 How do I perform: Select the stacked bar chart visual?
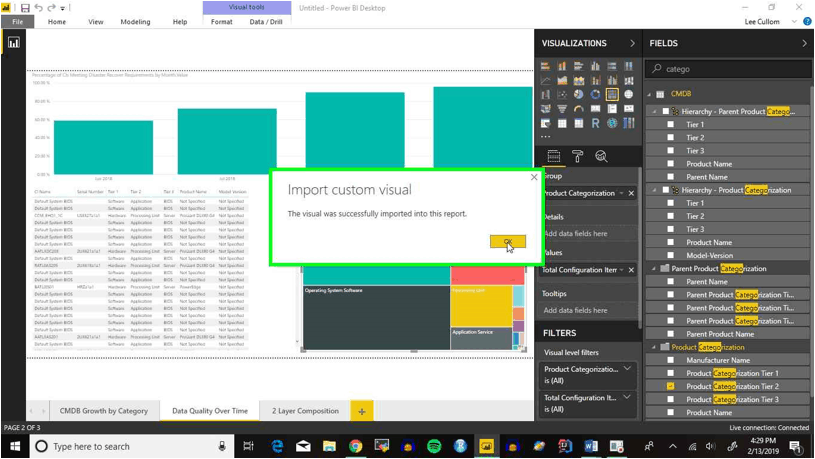pos(545,66)
